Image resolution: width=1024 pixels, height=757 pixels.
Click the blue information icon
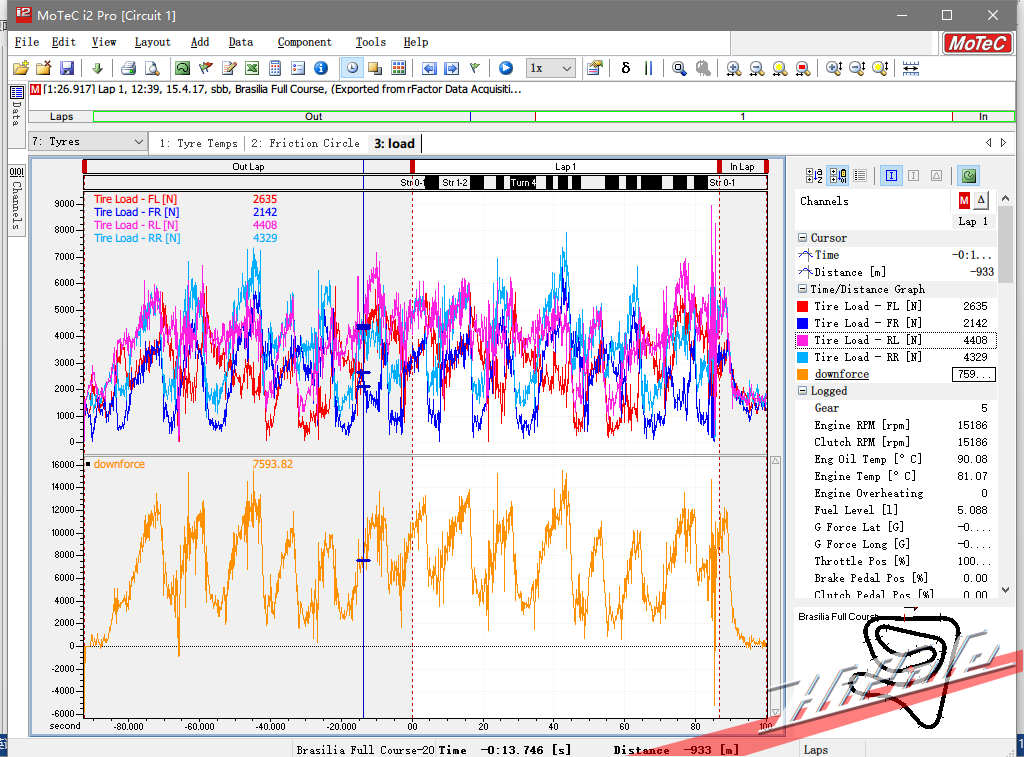click(321, 68)
